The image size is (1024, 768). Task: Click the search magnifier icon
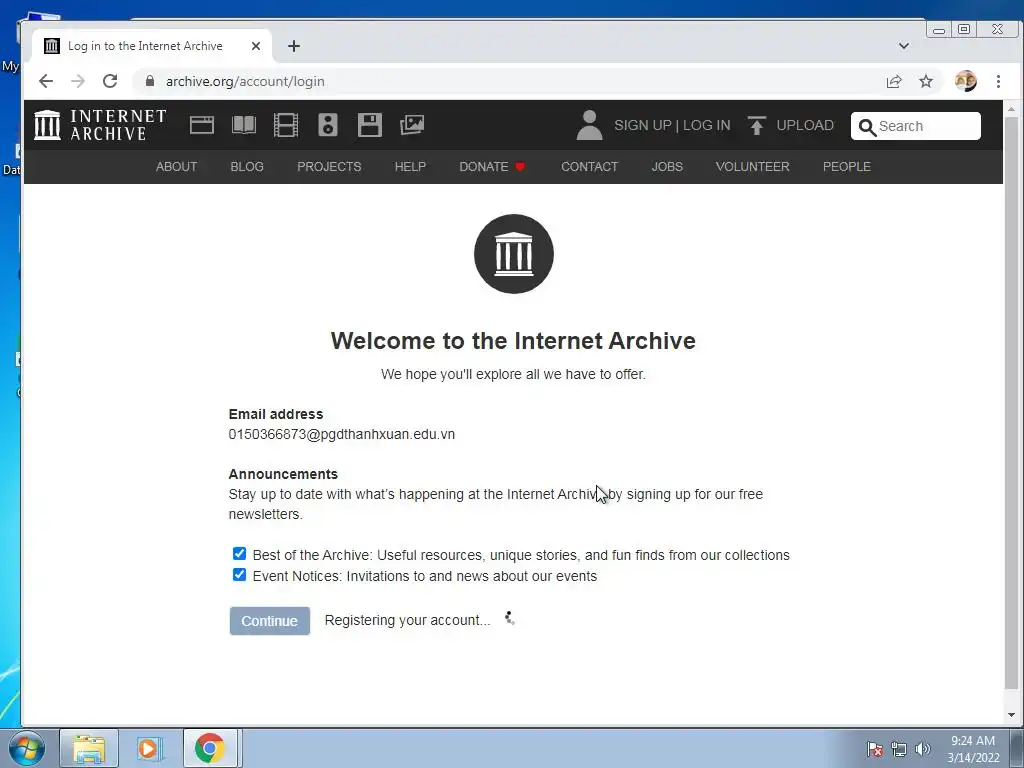(x=867, y=127)
